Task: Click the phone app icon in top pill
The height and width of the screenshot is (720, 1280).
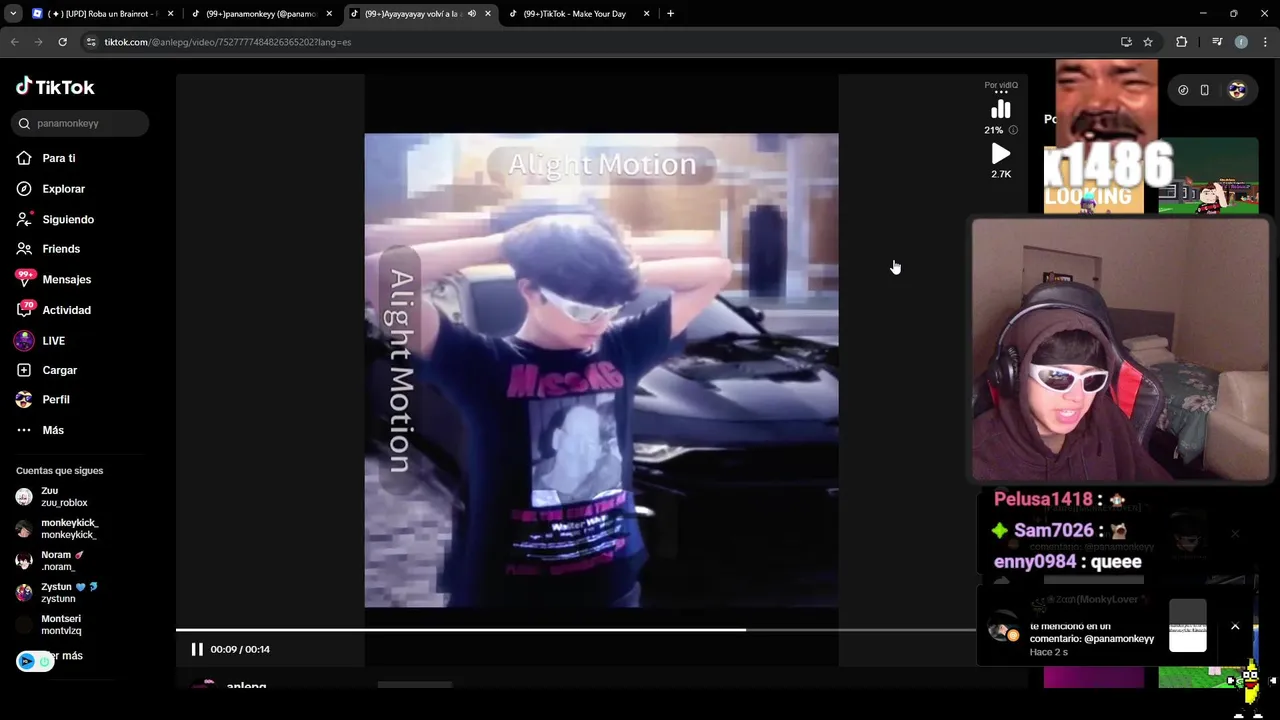Action: coord(1204,90)
